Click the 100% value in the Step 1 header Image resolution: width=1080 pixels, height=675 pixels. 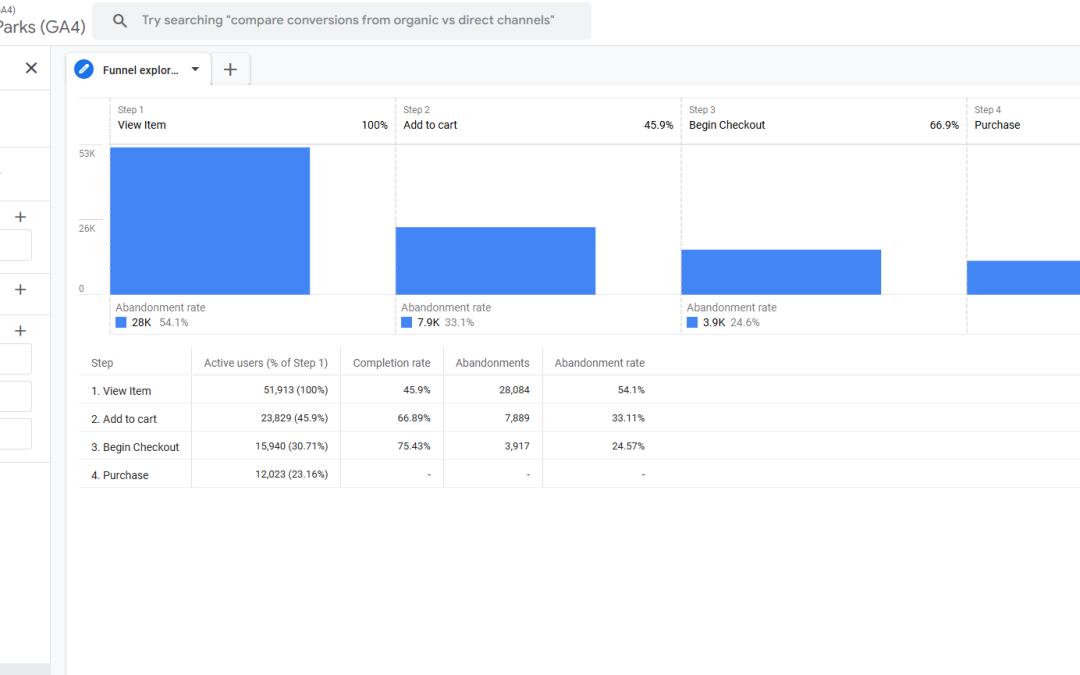(x=375, y=125)
